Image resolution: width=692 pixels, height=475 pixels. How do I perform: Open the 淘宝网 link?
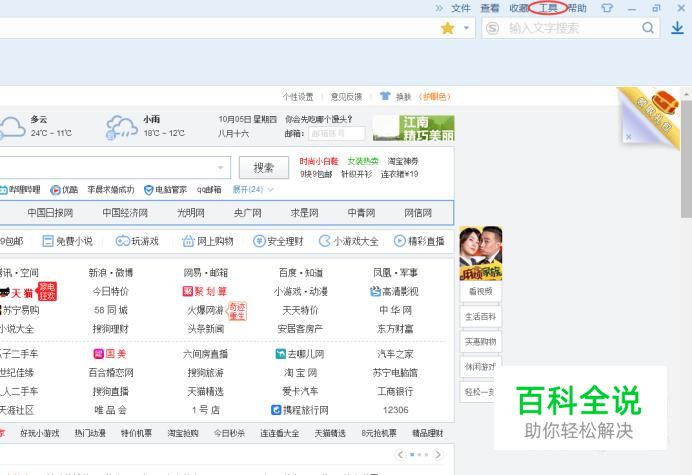coord(301,373)
